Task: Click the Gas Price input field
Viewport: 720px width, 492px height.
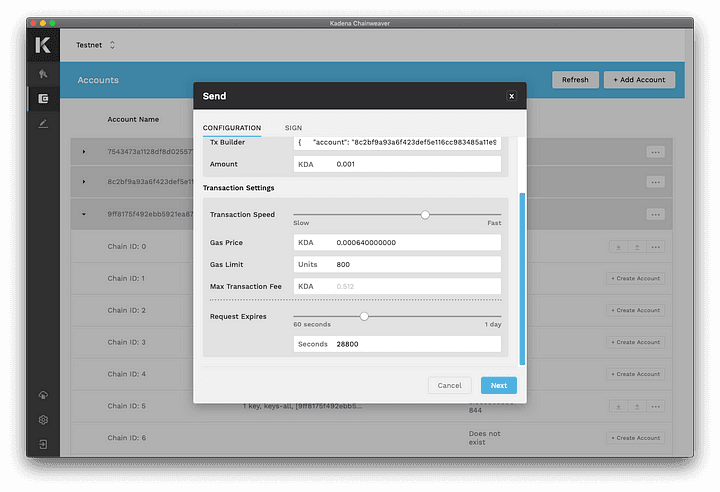Action: [397, 243]
